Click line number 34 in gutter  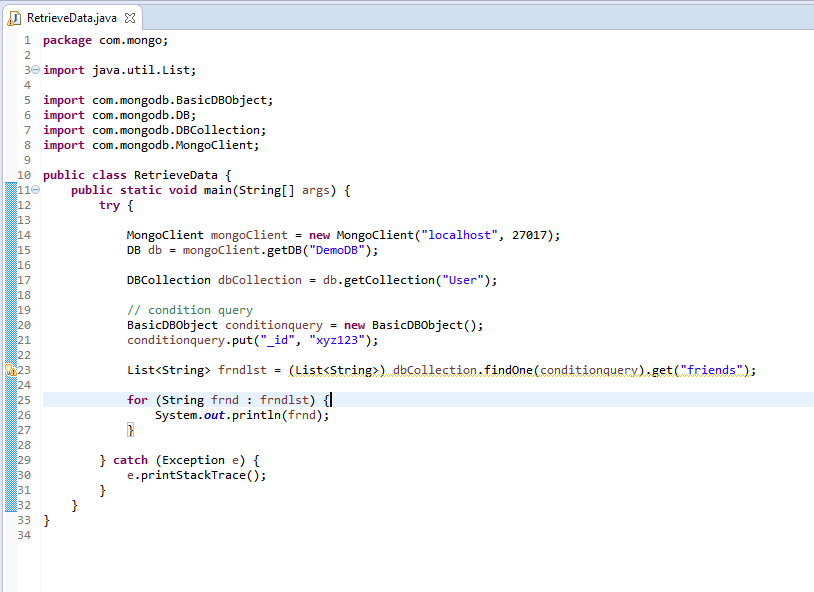click(24, 535)
